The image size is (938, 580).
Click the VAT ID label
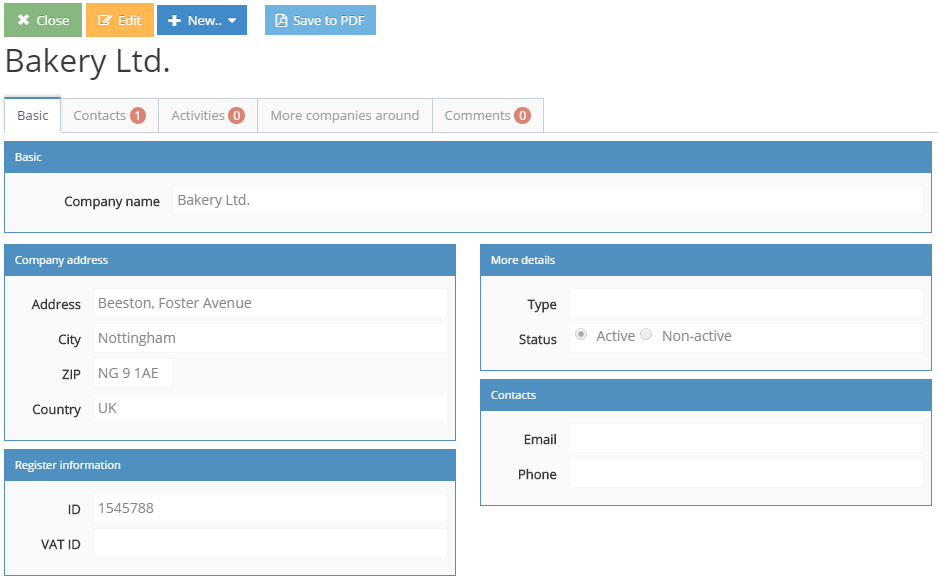60,544
